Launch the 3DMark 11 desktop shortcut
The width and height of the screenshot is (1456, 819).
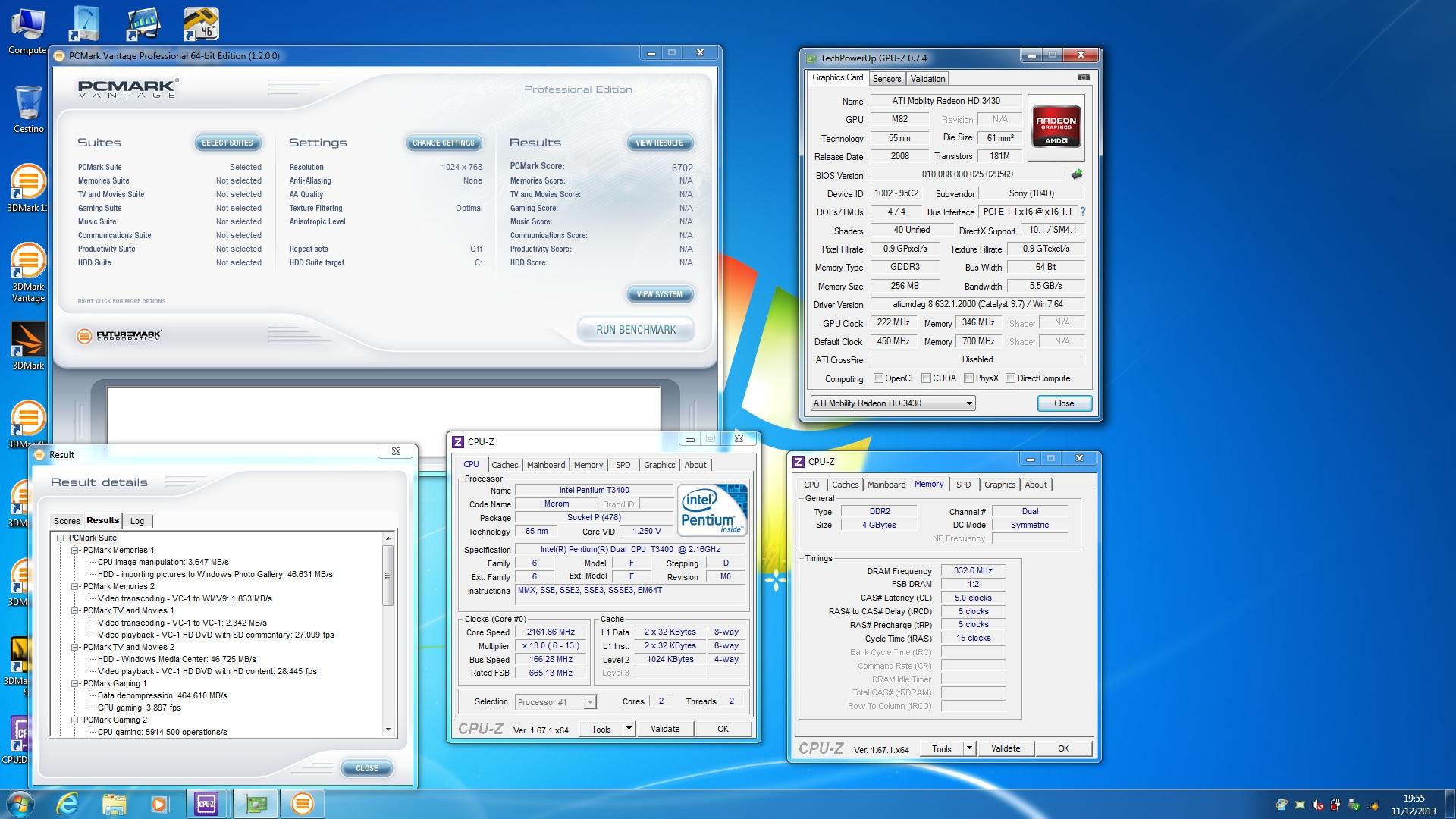pyautogui.click(x=28, y=188)
